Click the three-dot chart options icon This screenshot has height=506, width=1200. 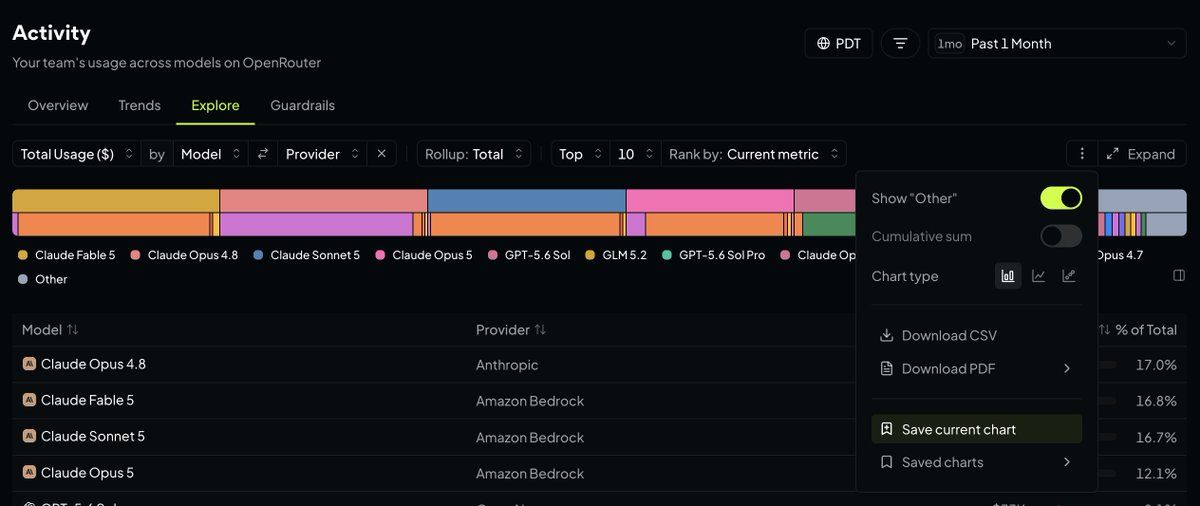(1081, 154)
